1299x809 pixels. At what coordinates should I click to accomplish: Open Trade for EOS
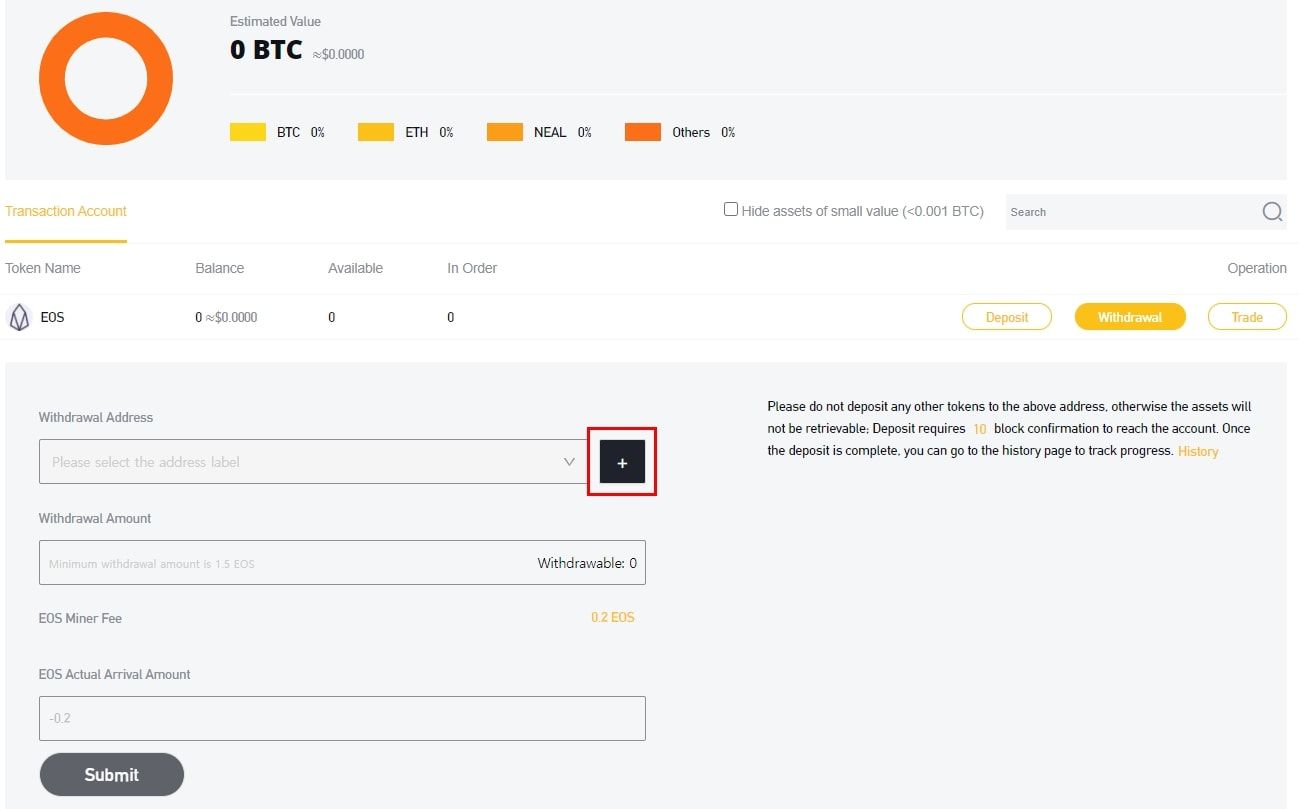(x=1247, y=317)
